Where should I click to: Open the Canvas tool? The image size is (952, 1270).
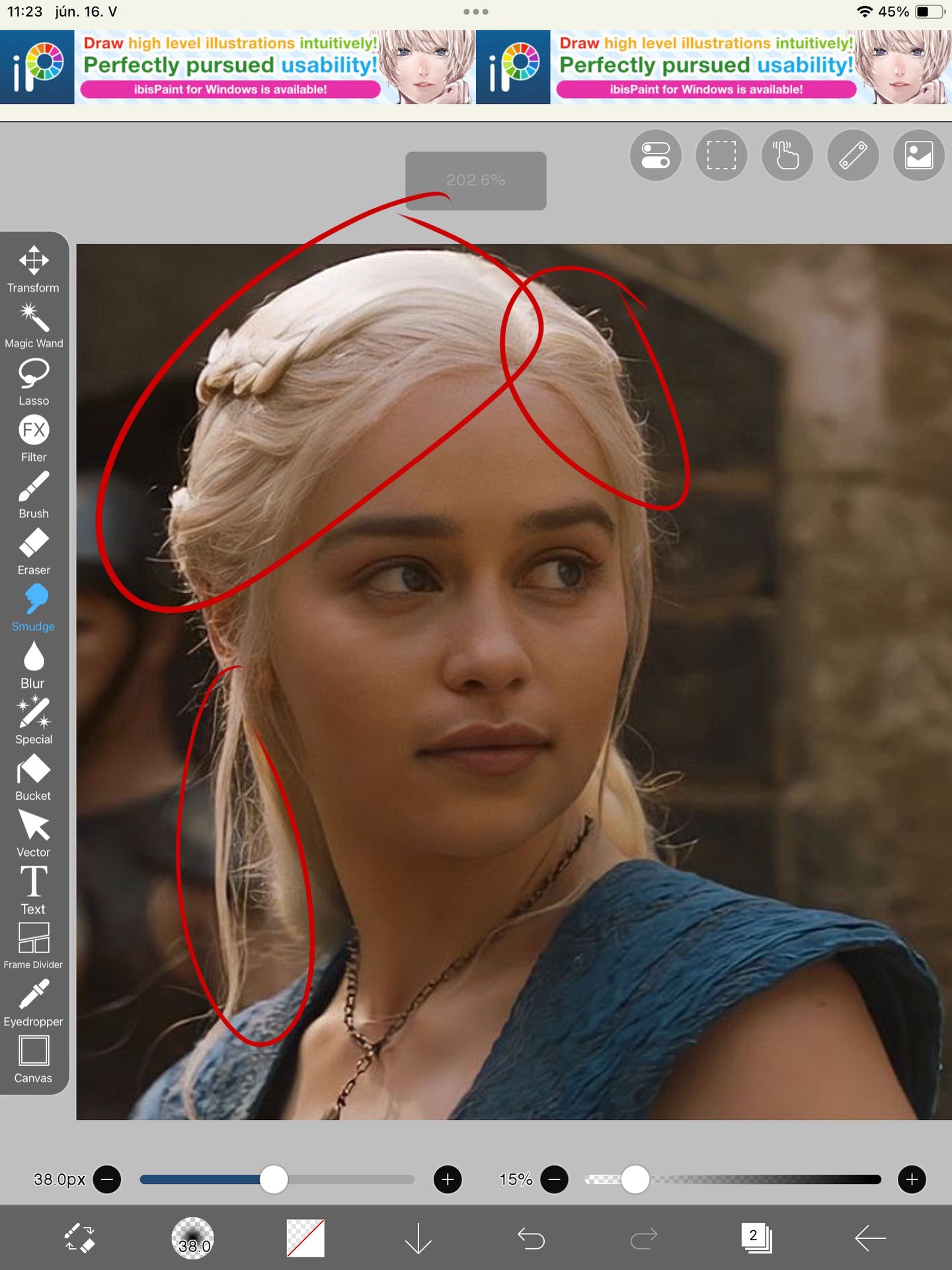tap(34, 1060)
